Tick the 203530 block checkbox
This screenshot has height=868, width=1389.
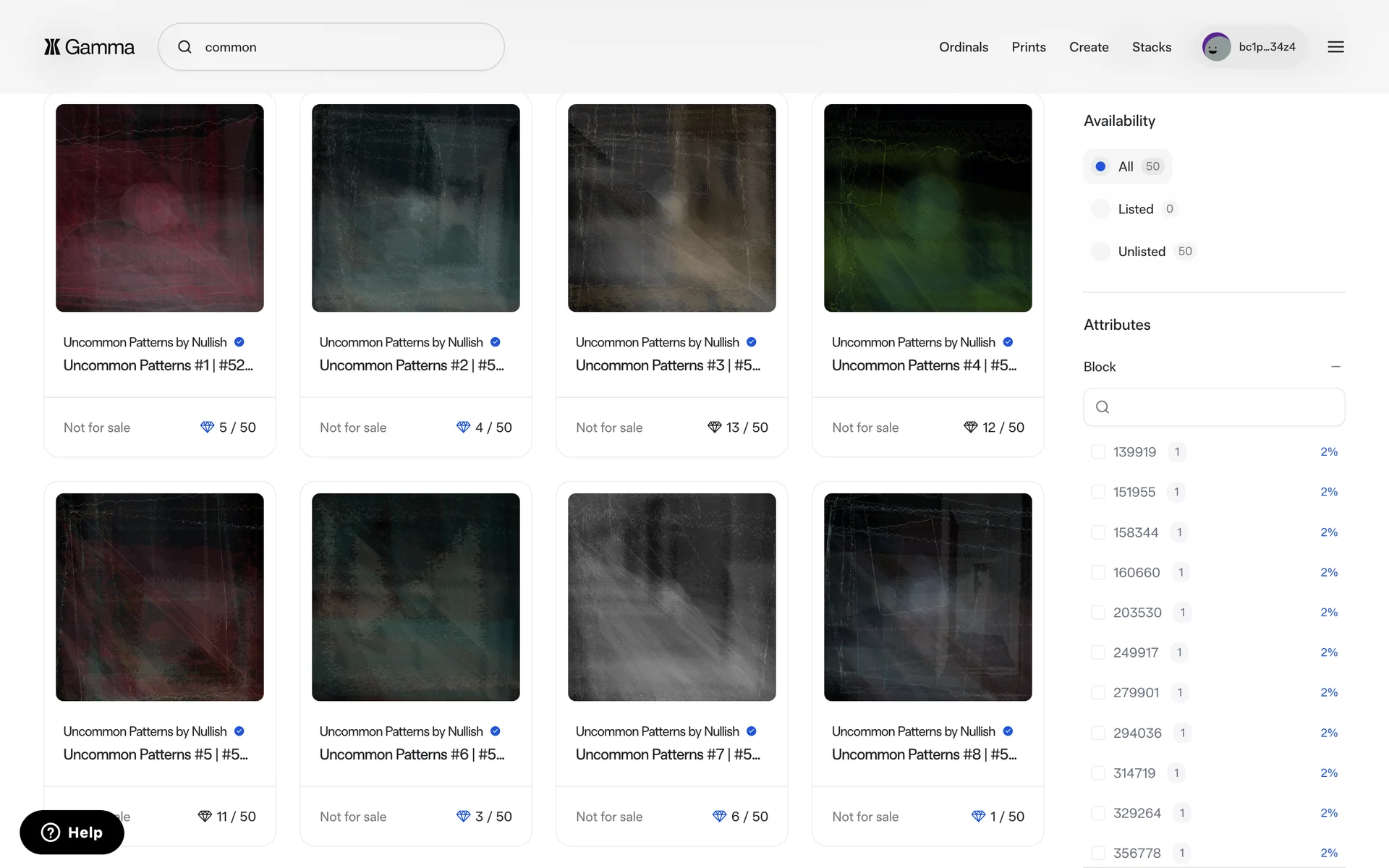coord(1097,613)
